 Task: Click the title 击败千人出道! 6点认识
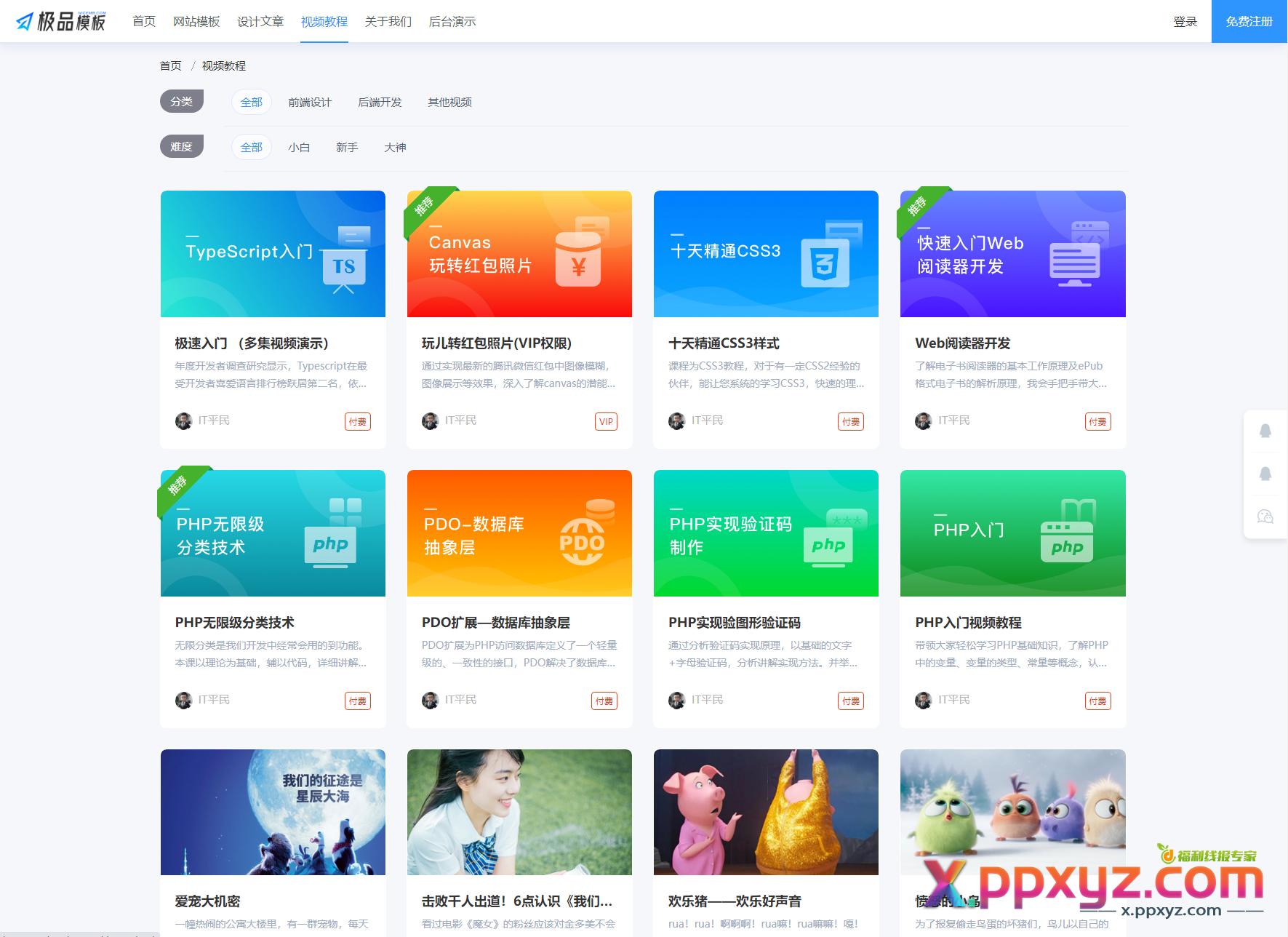517,901
